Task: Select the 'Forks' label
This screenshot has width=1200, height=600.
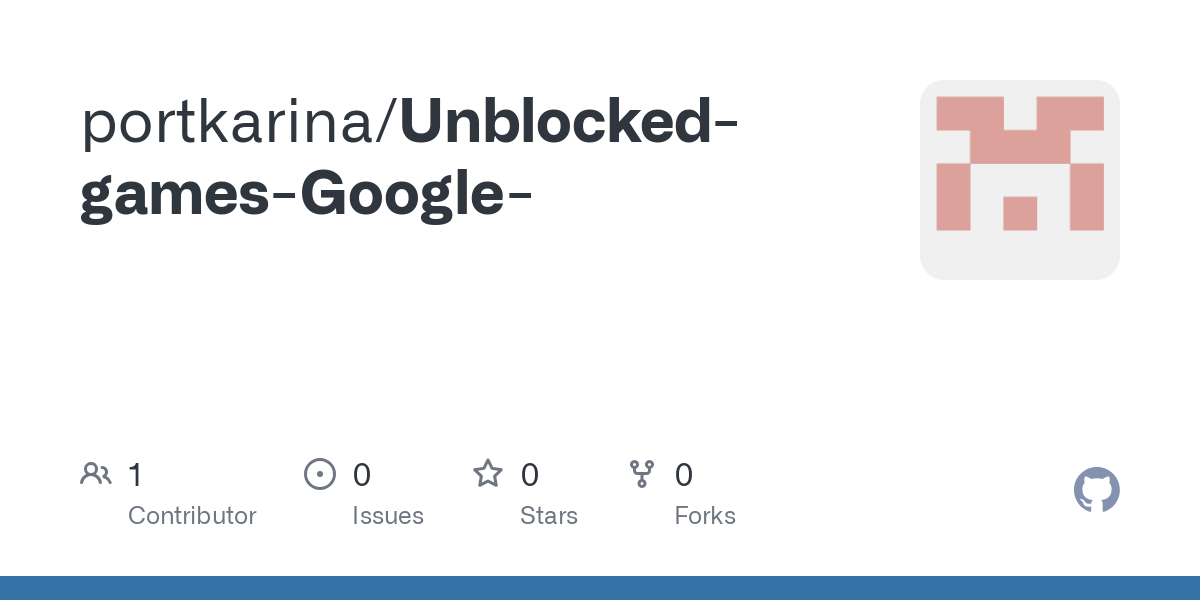Action: (705, 516)
